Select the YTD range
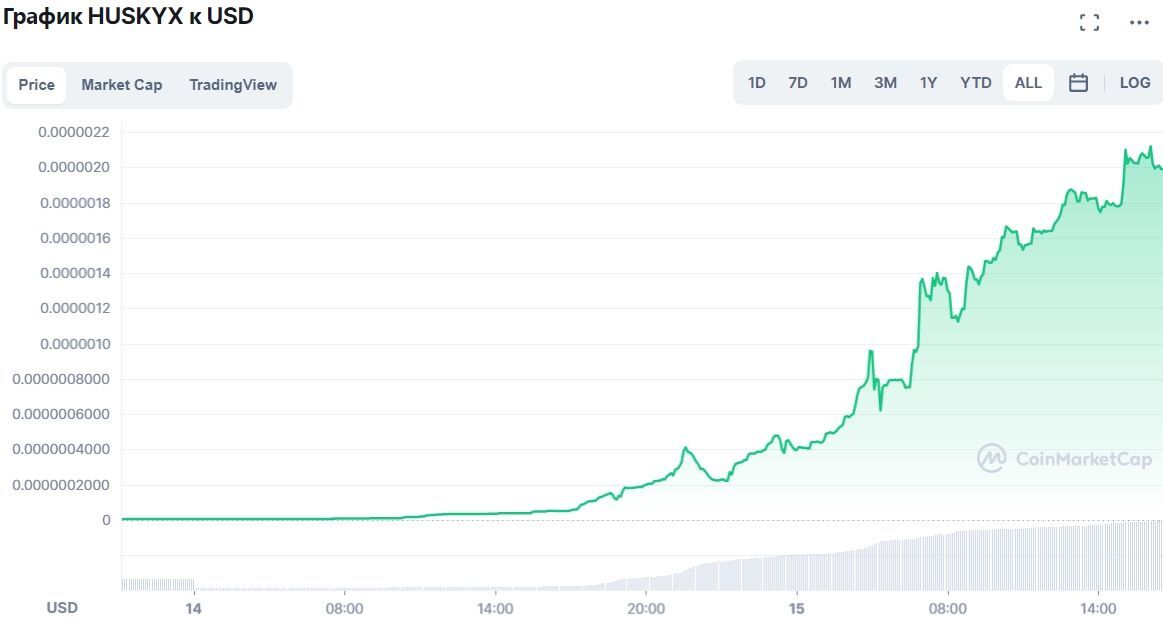This screenshot has height=623, width=1163. 974,83
